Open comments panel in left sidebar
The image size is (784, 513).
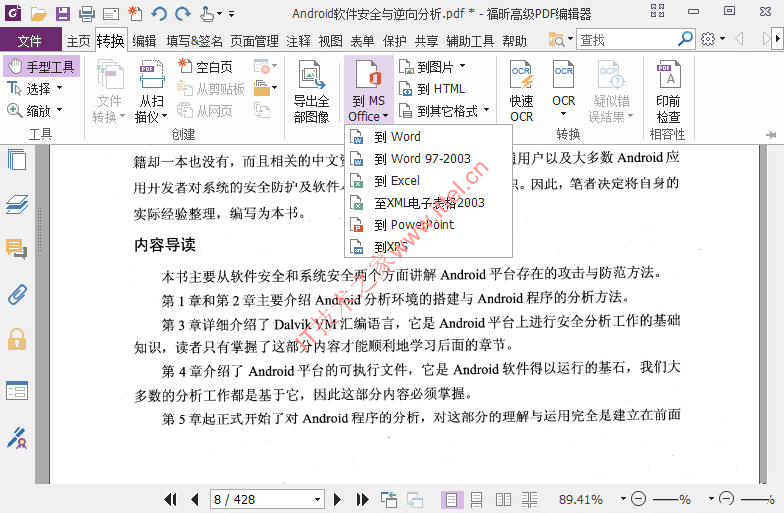[x=16, y=248]
